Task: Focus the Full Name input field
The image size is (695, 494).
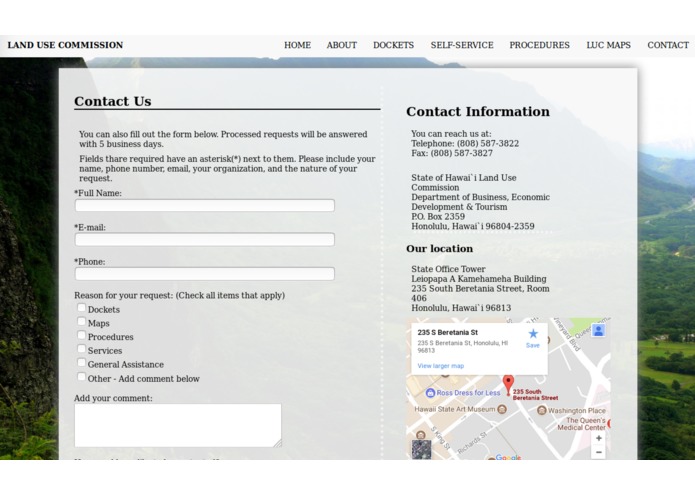Action: pyautogui.click(x=205, y=206)
